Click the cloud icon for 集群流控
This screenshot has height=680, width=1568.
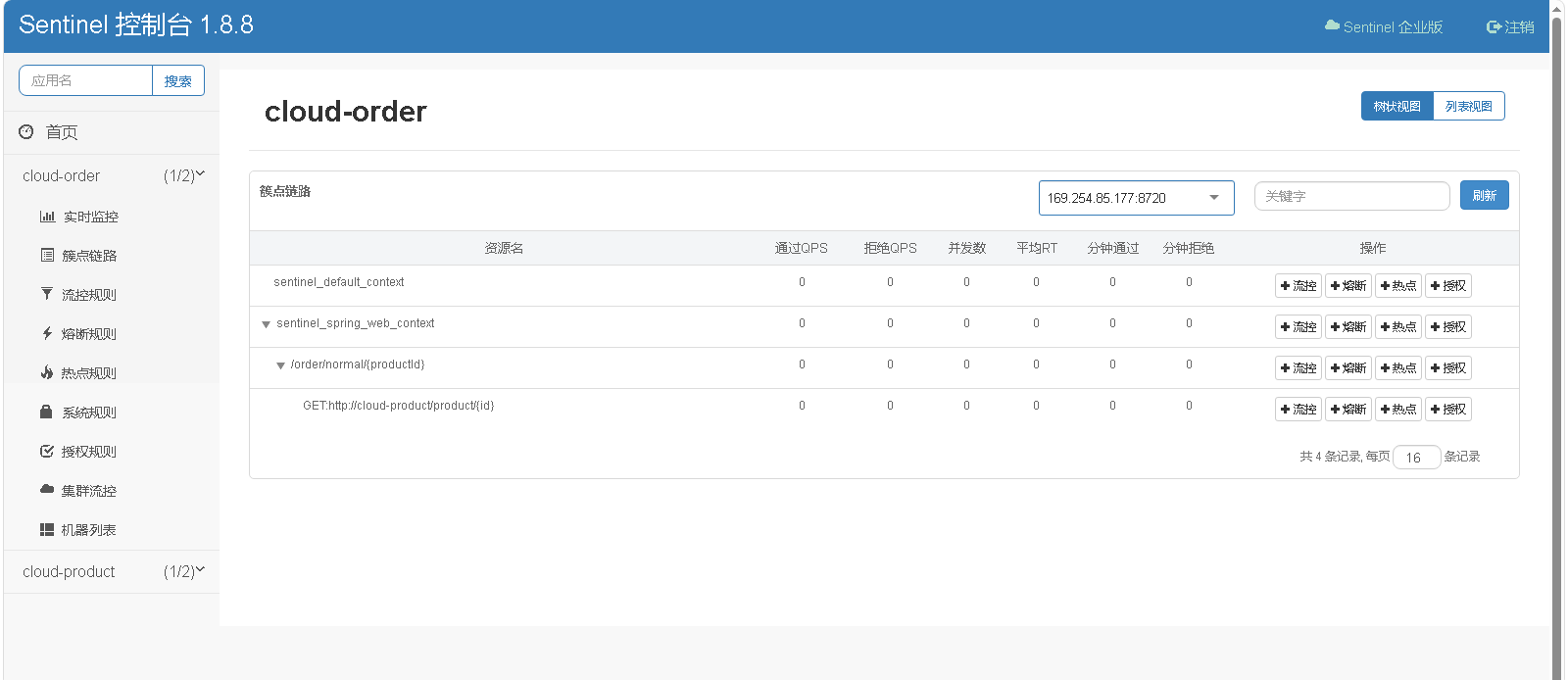pyautogui.click(x=47, y=489)
